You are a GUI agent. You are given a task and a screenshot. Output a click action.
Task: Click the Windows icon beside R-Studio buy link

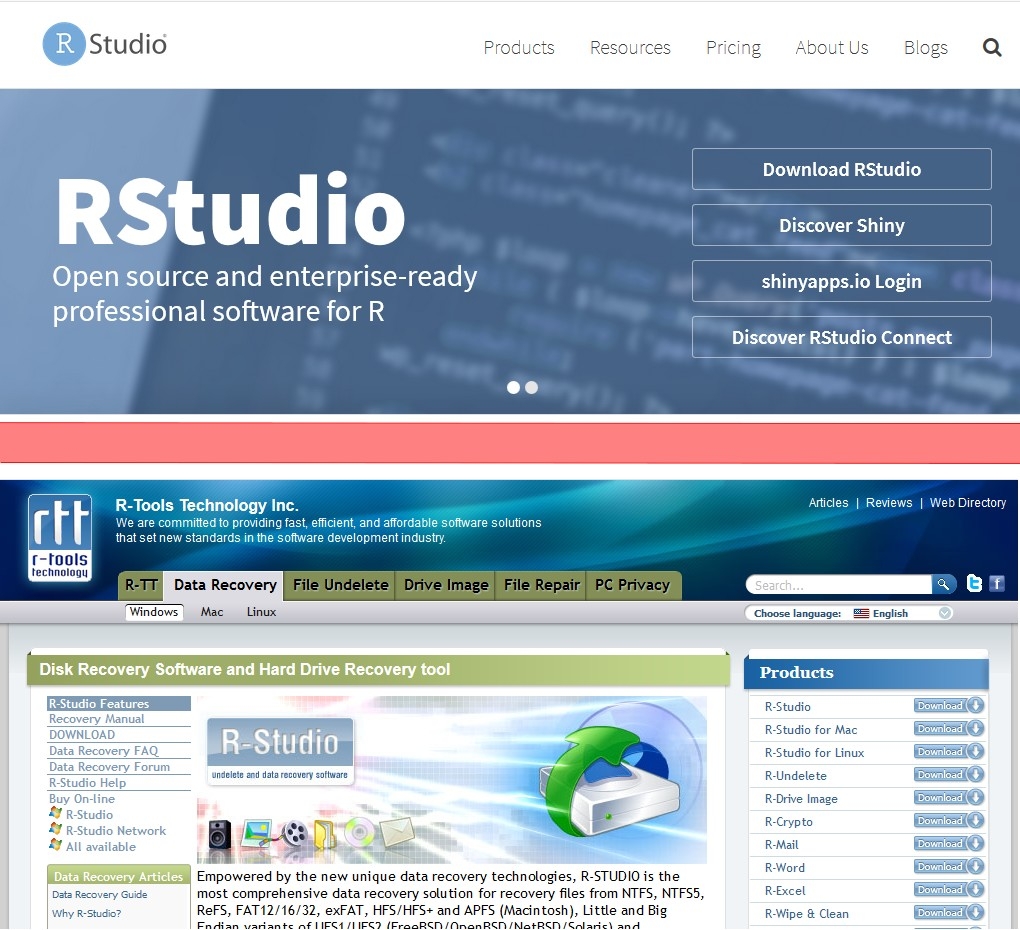(x=56, y=813)
